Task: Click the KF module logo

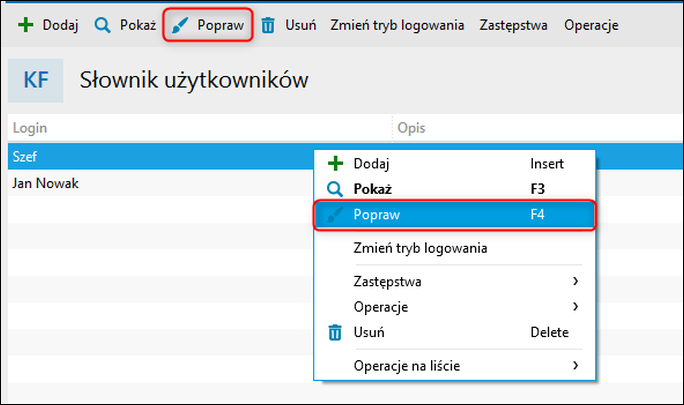Action: [36, 80]
